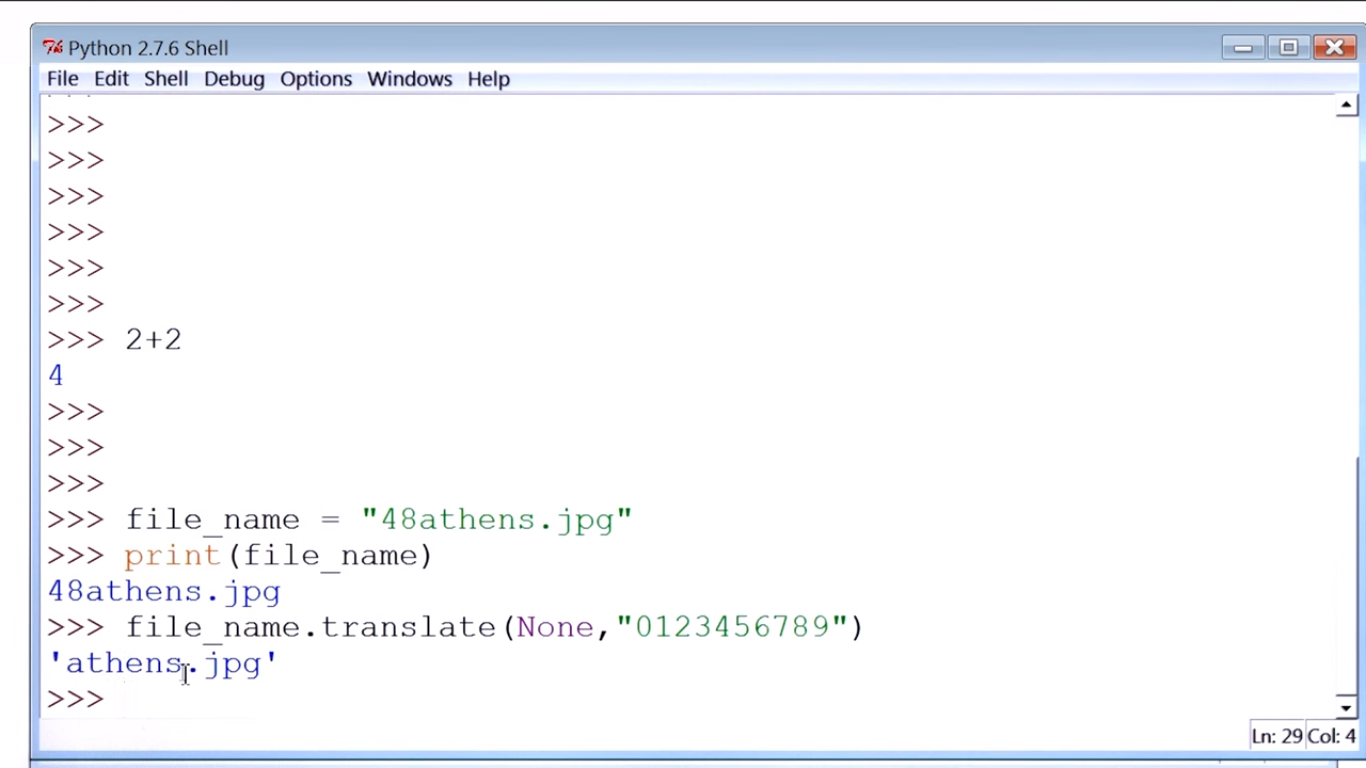The width and height of the screenshot is (1366, 768).
Task: Click the Python 2.7.6 Shell title text
Action: (148, 48)
